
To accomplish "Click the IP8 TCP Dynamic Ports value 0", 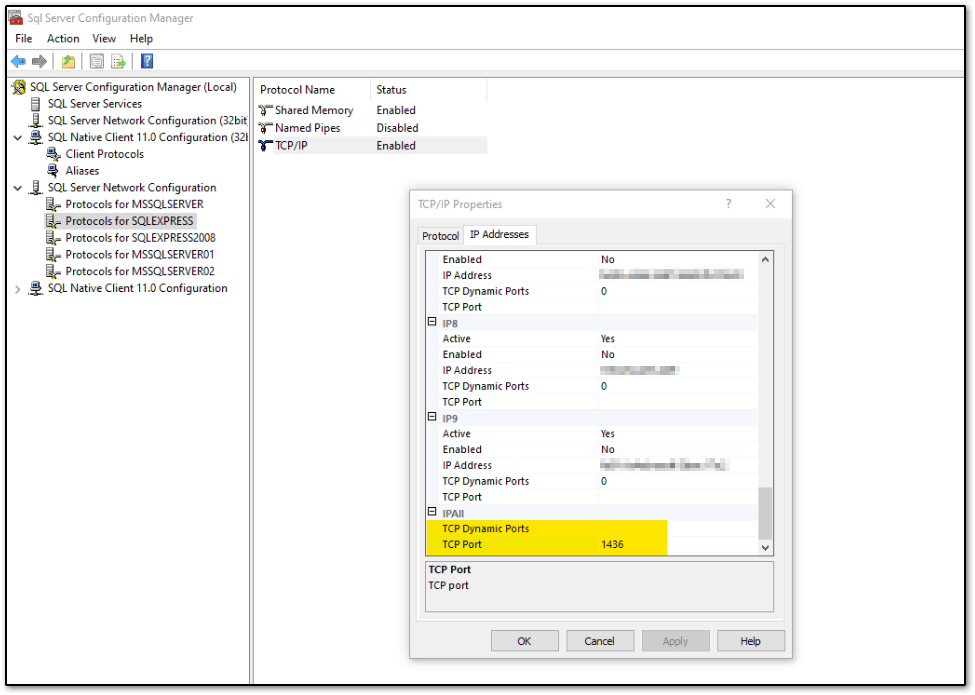I will (604, 386).
